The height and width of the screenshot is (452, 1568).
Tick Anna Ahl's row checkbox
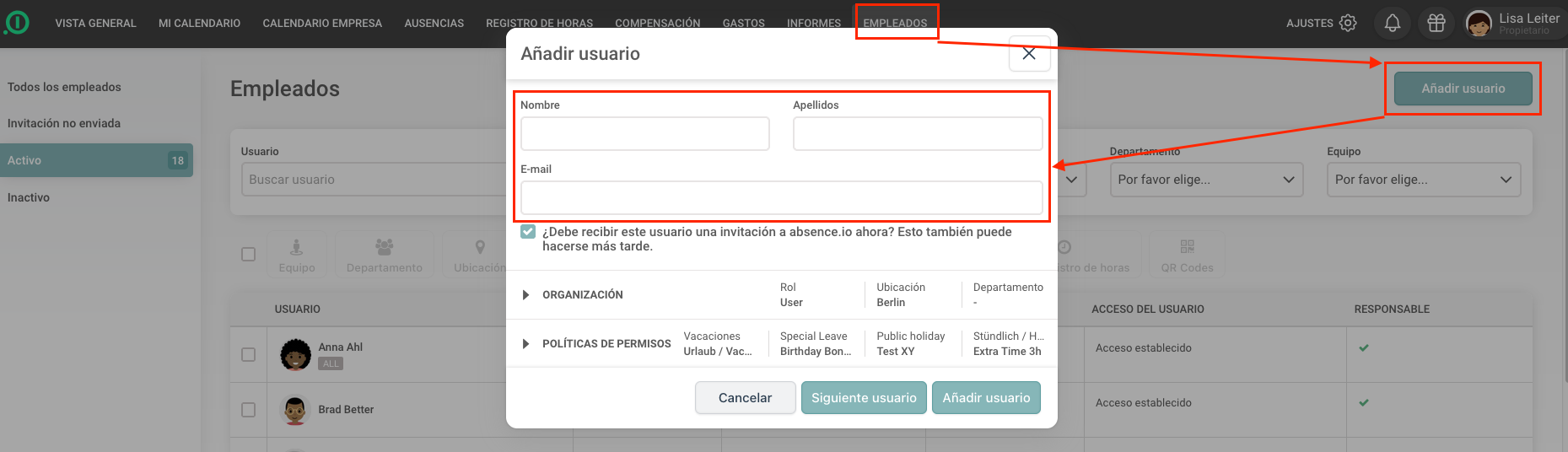coord(248,354)
